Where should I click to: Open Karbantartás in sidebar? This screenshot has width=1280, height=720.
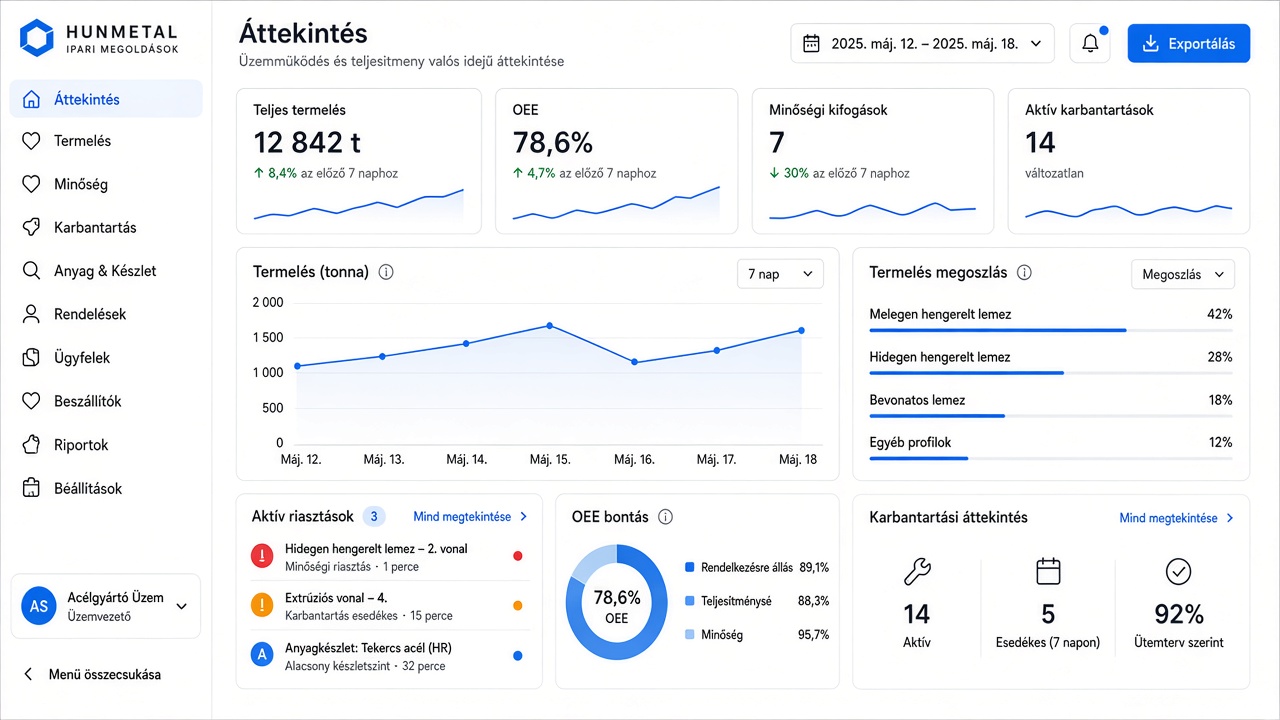click(x=106, y=228)
